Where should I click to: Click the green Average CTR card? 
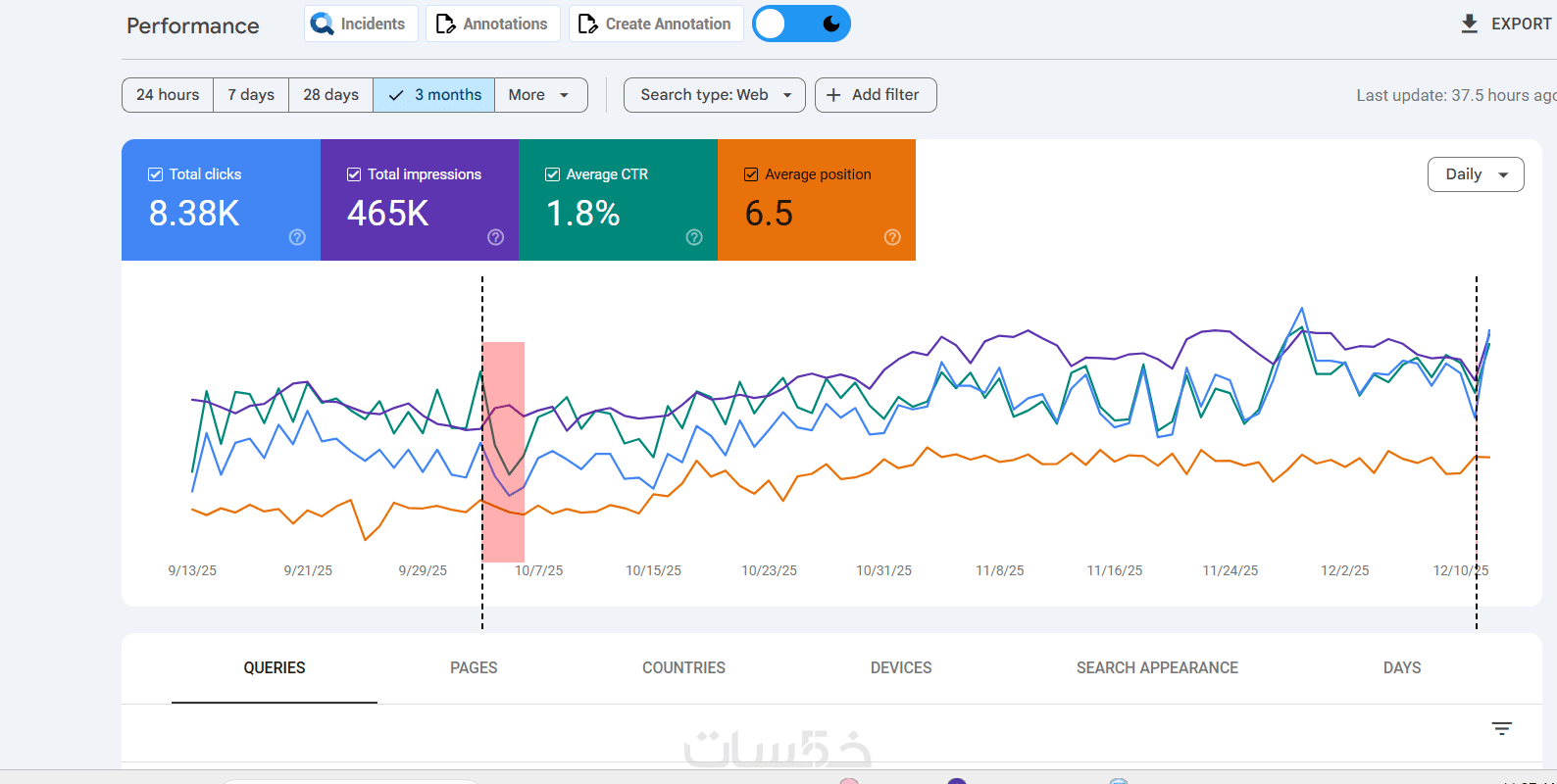618,200
